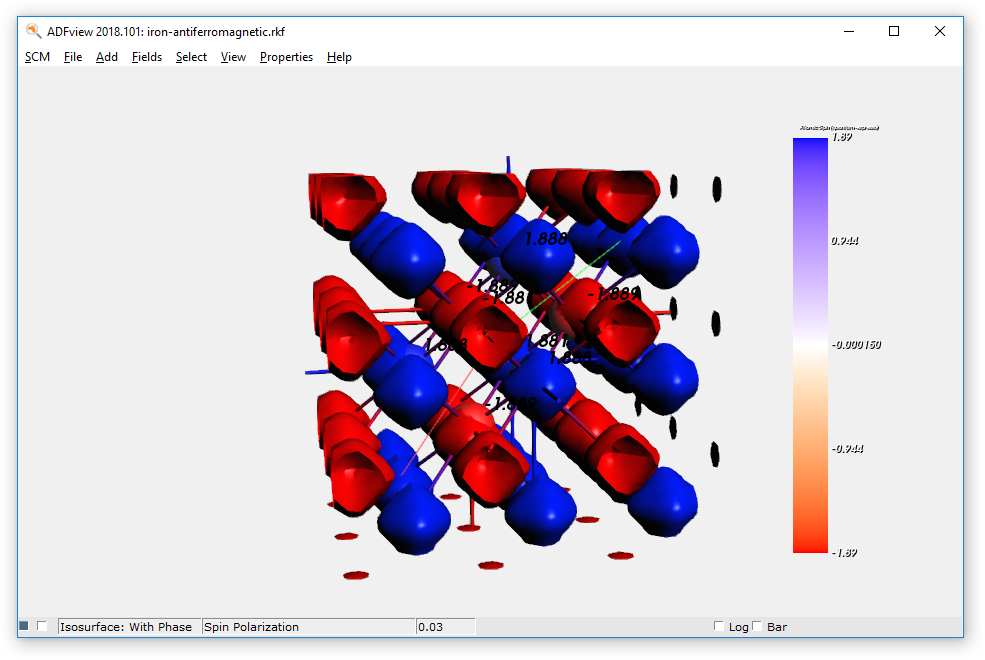Toggle the isosurface visibility checkbox in status bar

[x=42, y=625]
